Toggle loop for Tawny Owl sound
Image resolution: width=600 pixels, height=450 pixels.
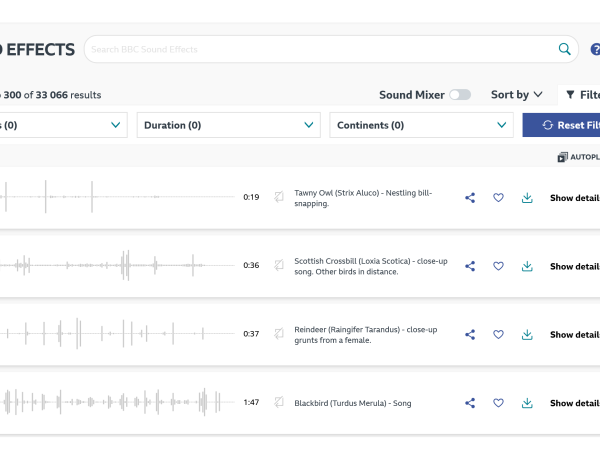[280, 197]
